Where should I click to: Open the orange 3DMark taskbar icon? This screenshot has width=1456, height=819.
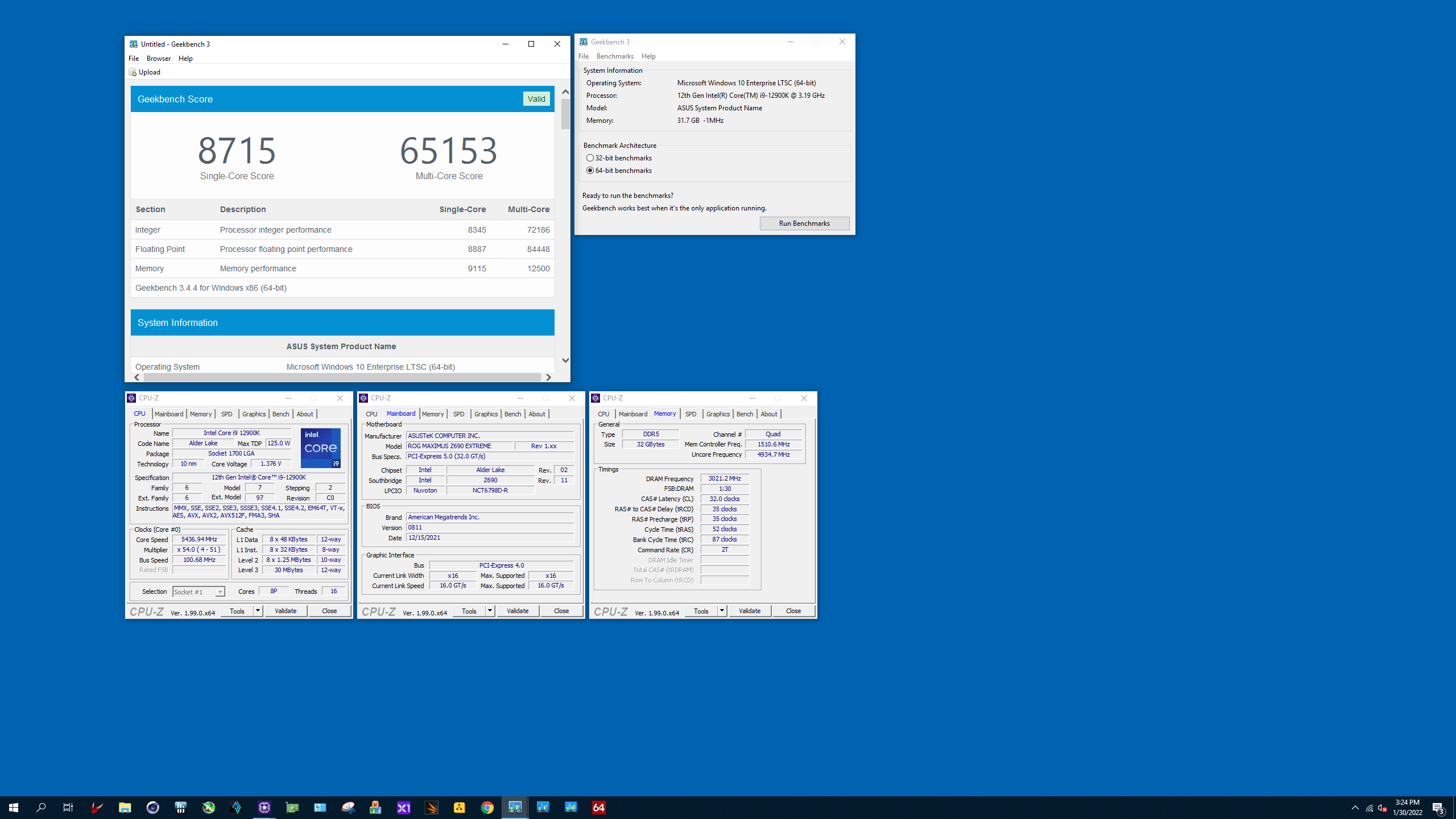tap(431, 808)
